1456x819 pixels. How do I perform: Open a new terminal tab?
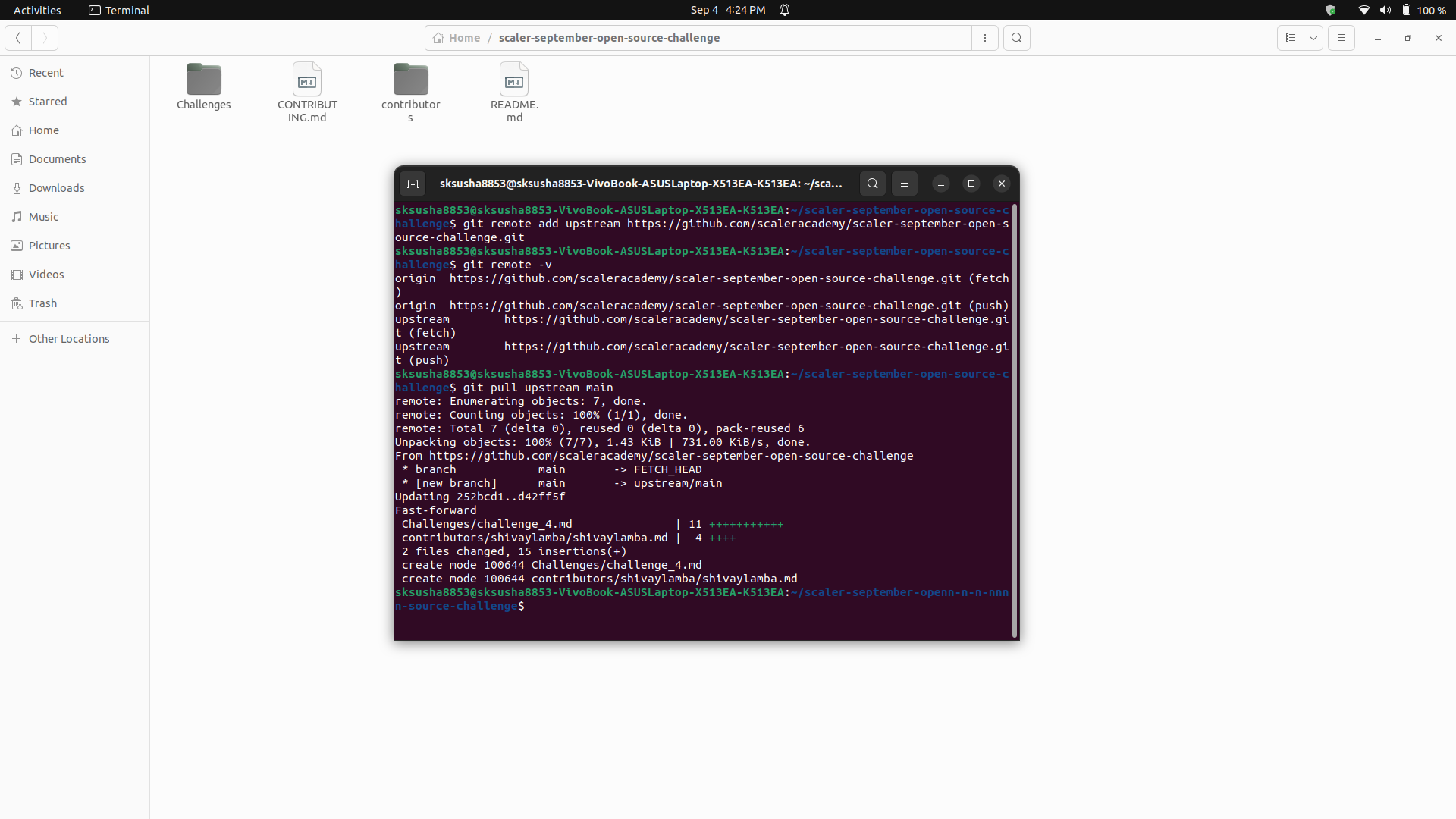point(413,184)
